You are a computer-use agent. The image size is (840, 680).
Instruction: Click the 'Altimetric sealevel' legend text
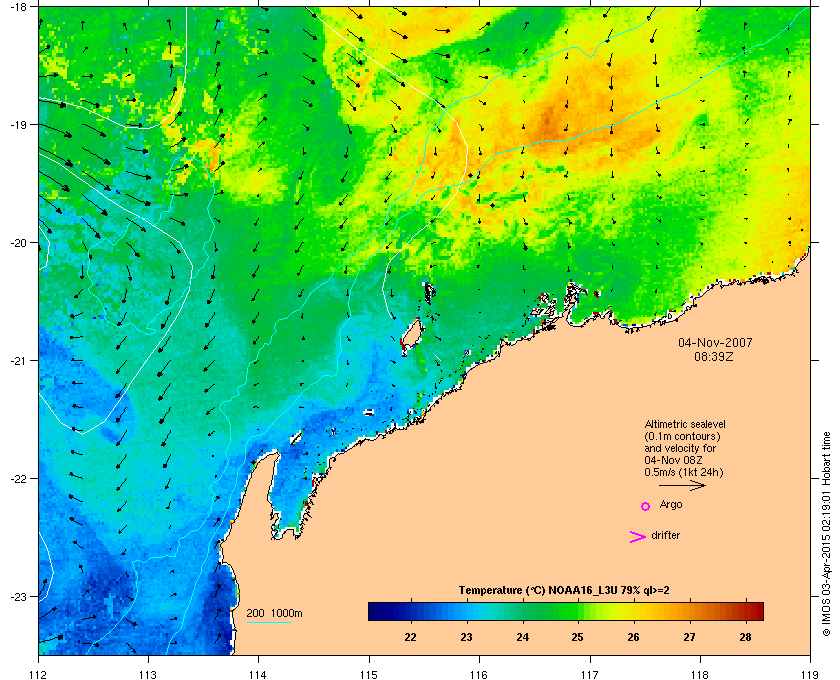click(685, 424)
